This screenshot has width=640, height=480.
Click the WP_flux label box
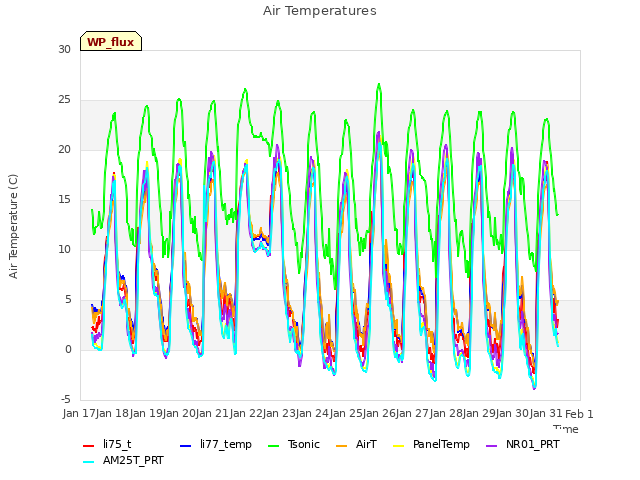point(111,41)
